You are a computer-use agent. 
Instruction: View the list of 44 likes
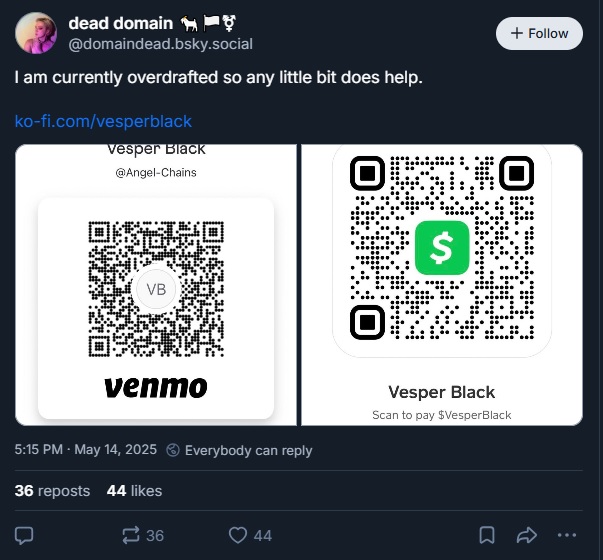[x=134, y=491]
